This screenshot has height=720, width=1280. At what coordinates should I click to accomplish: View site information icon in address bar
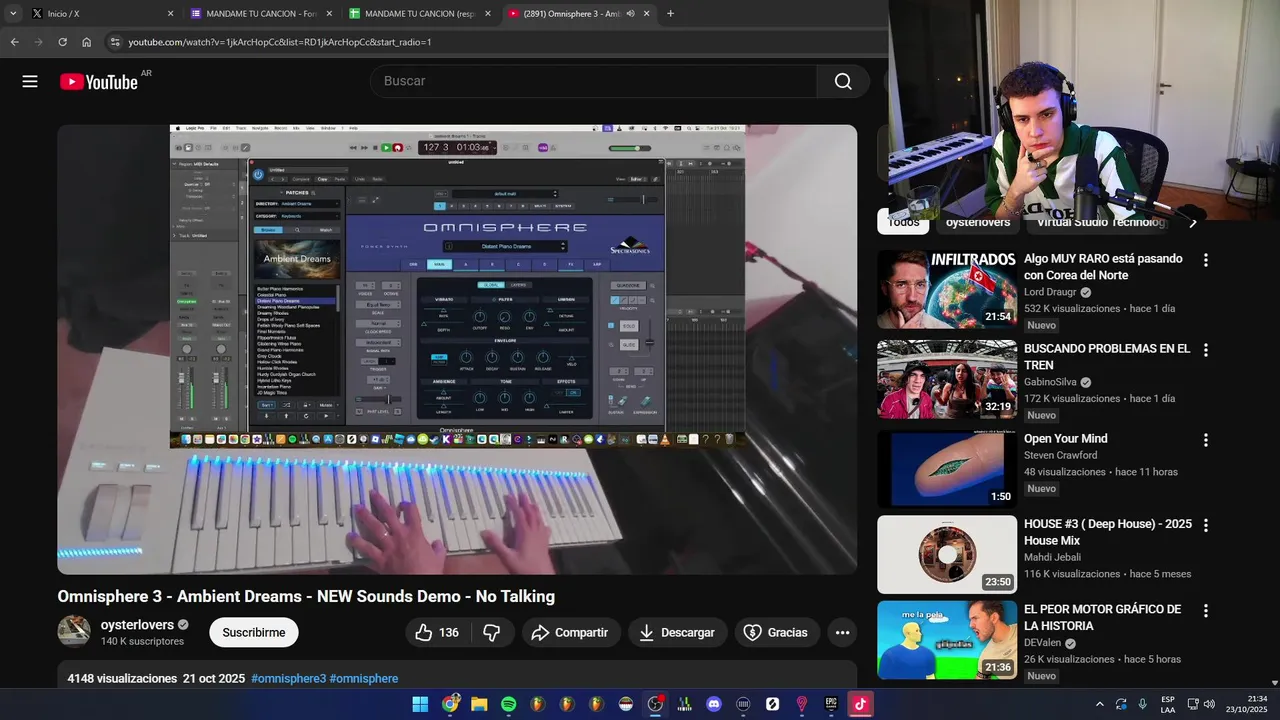[x=115, y=42]
